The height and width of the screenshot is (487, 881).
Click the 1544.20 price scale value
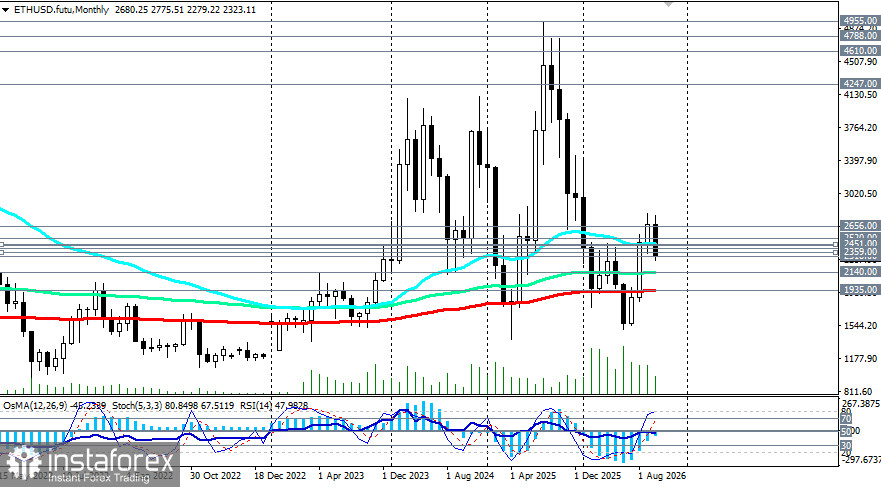click(860, 326)
